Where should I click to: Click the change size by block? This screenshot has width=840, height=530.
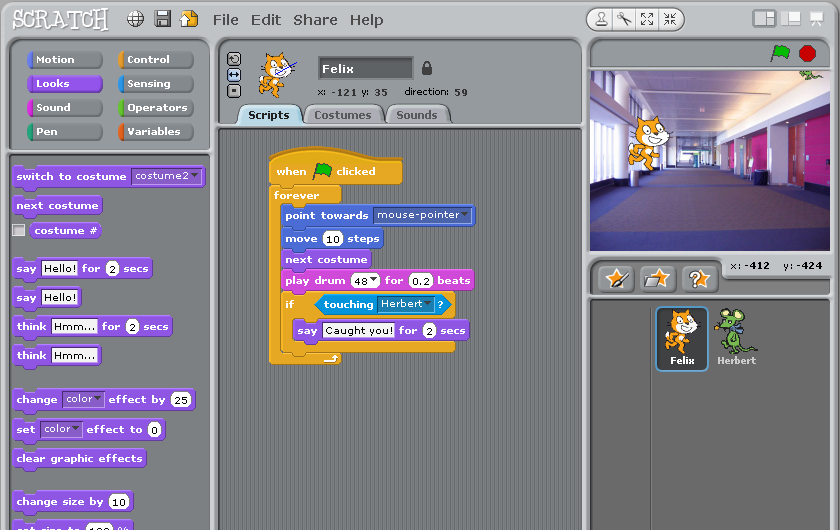coord(73,502)
